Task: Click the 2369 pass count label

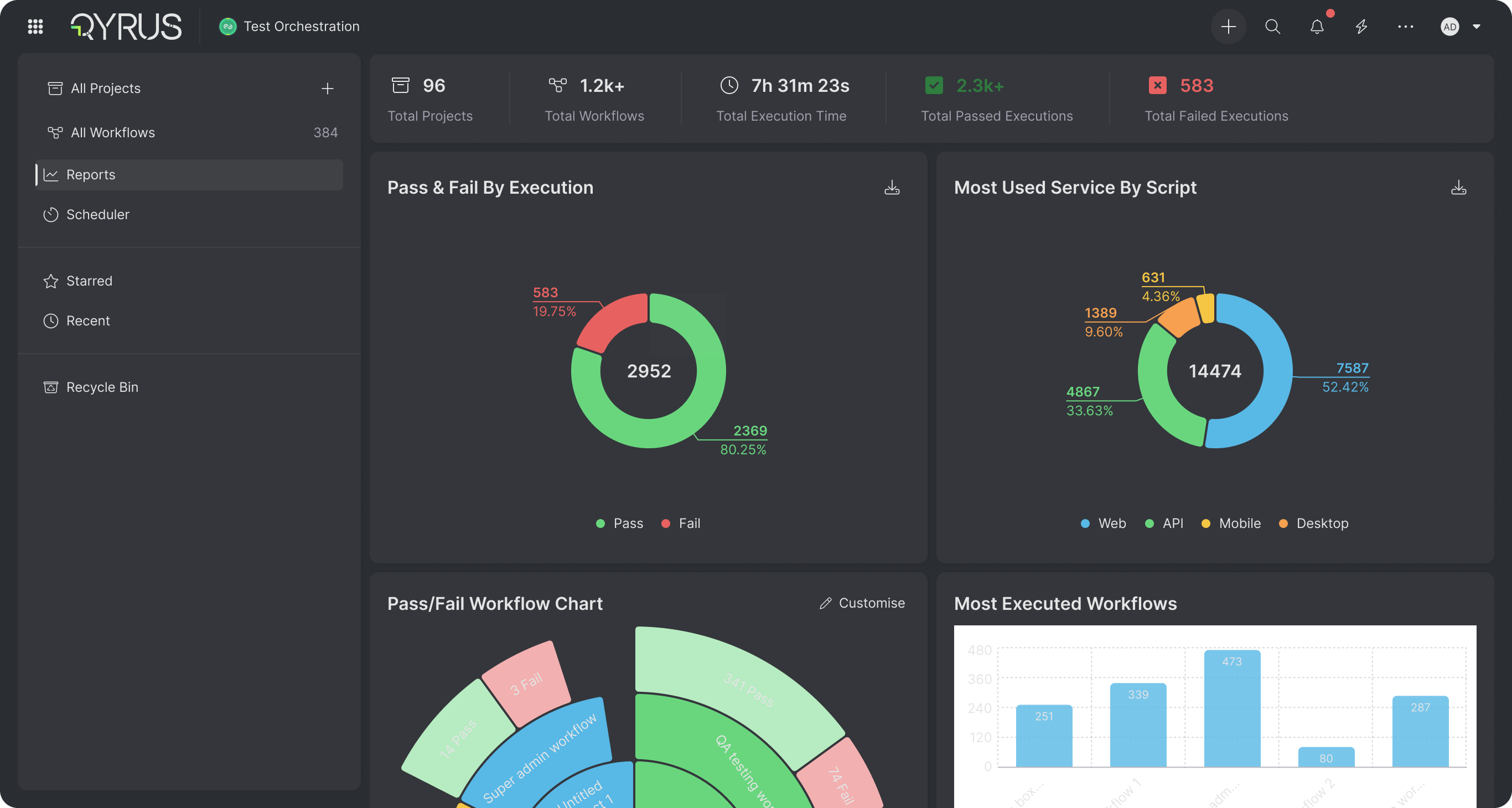Action: (749, 431)
